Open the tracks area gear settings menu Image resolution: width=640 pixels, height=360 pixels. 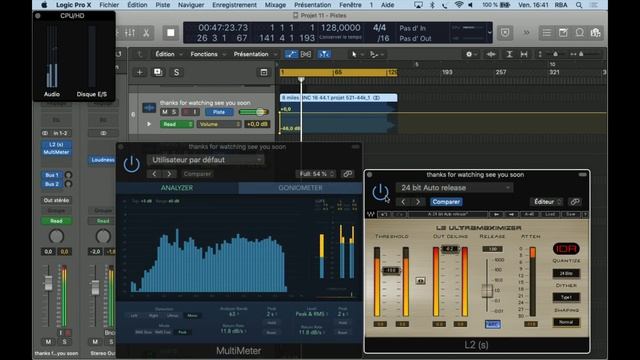click(x=471, y=54)
